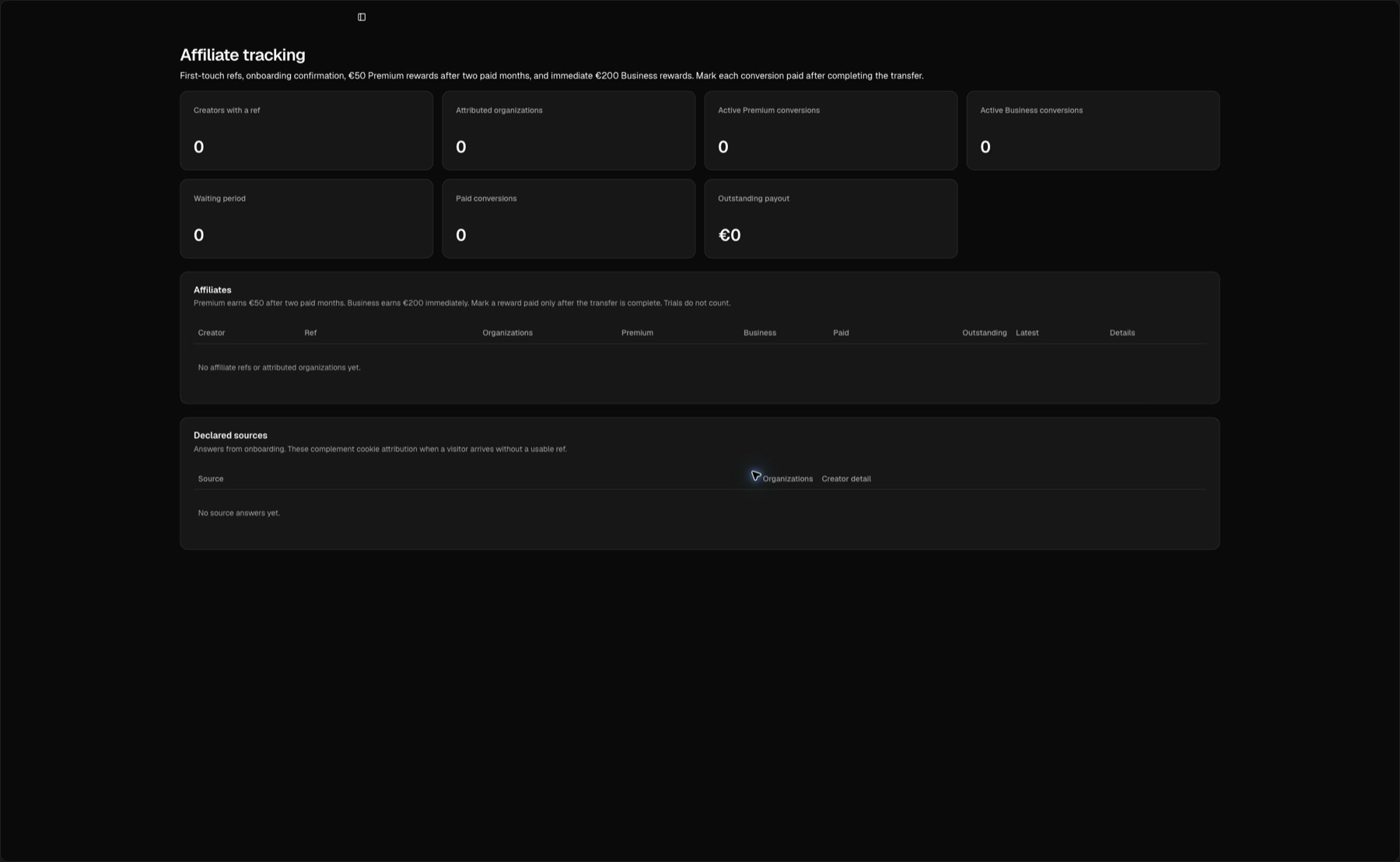
Task: Click the 'Active Premium conversions' card label
Action: [x=768, y=110]
